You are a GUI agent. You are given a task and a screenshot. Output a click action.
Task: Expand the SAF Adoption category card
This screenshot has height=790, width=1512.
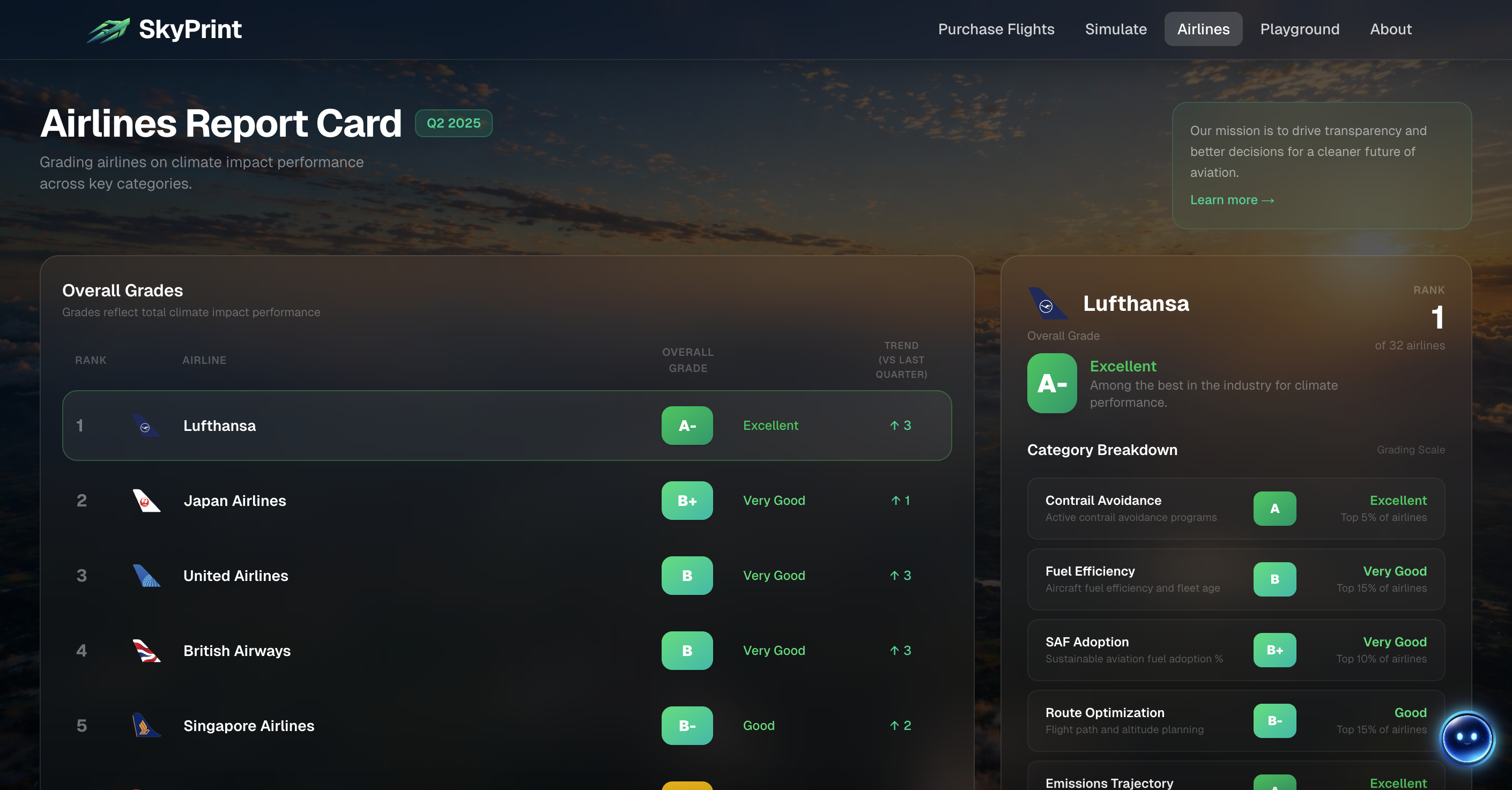pos(1235,650)
